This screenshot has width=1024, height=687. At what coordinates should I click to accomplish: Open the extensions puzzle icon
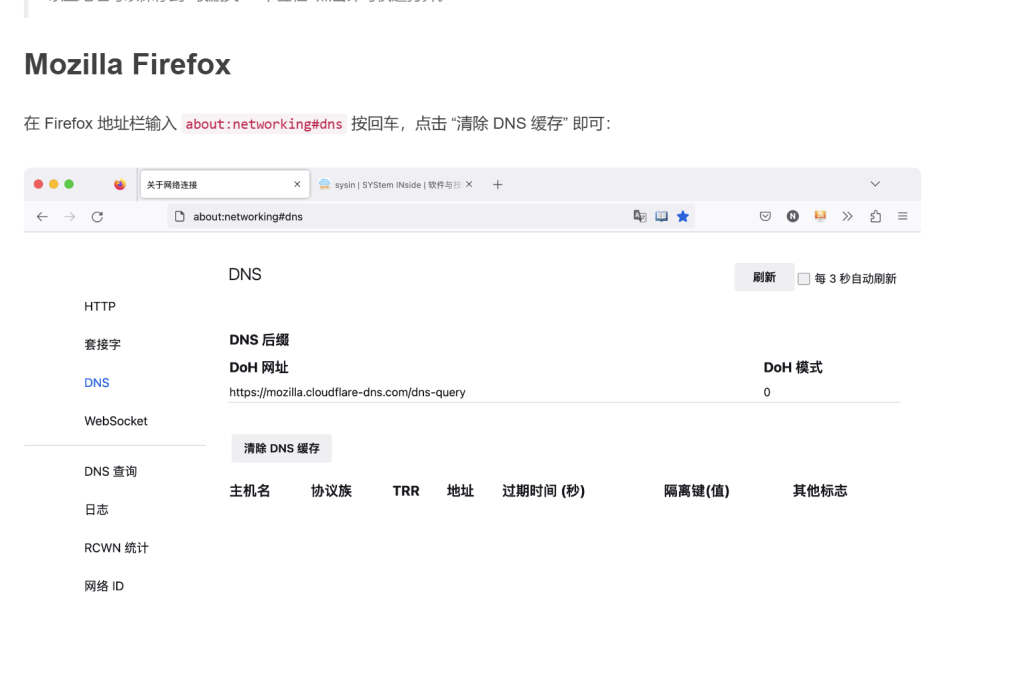(x=876, y=216)
